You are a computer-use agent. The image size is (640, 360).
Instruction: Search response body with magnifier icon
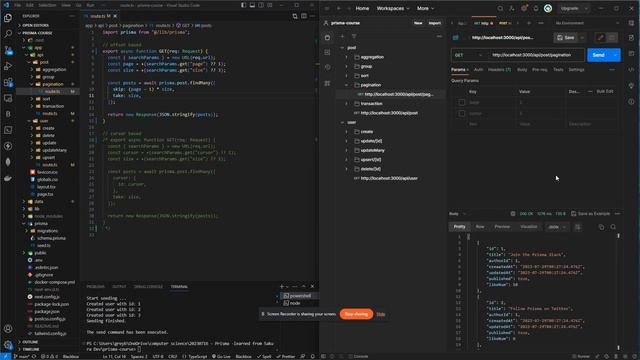(613, 227)
